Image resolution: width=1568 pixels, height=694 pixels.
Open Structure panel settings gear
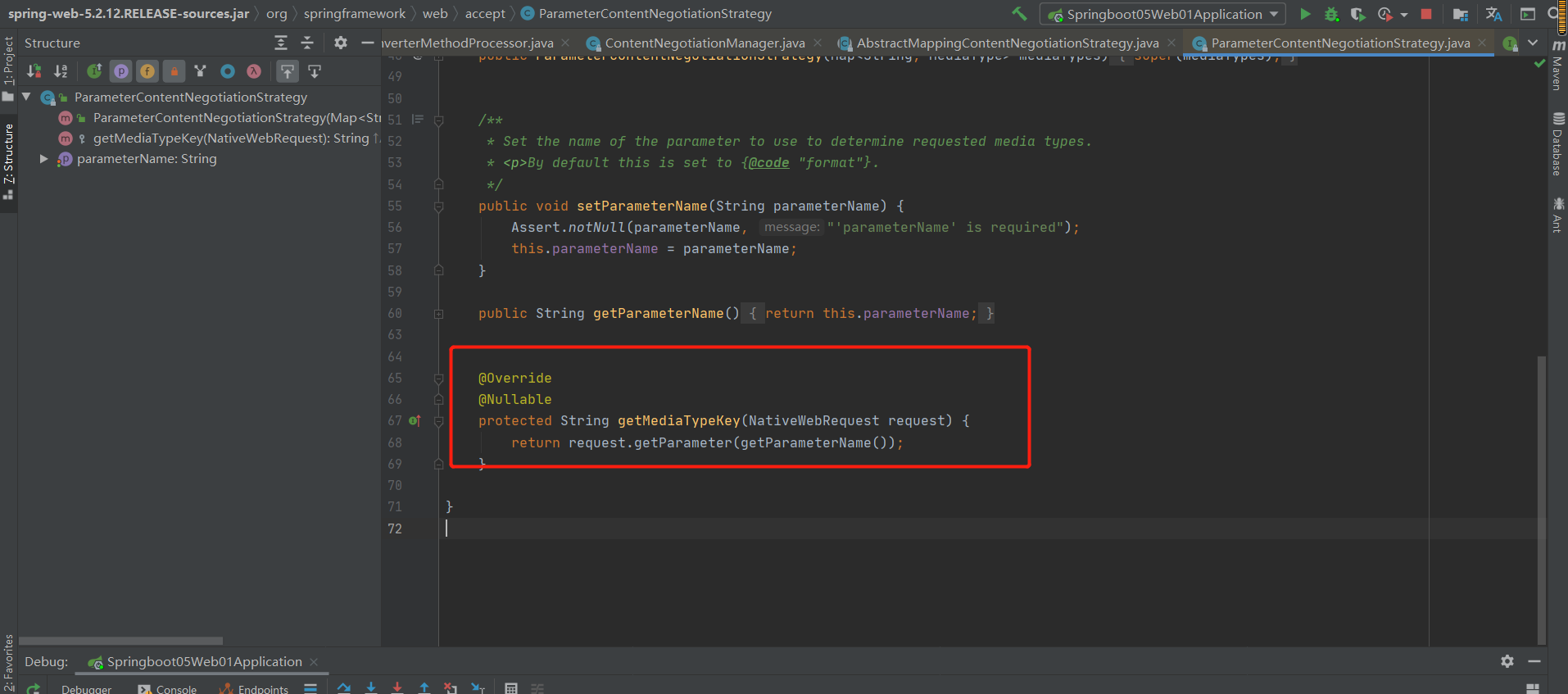(x=341, y=43)
